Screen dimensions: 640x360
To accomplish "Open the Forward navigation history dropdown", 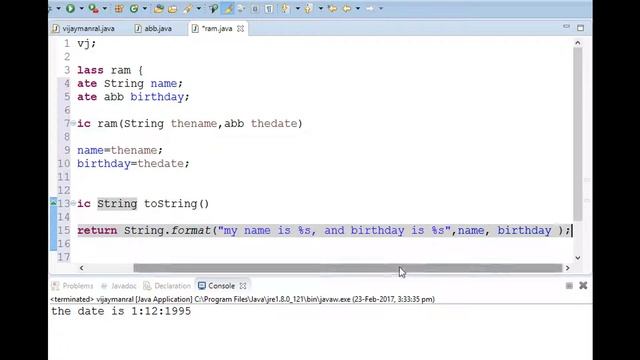I will [381, 8].
